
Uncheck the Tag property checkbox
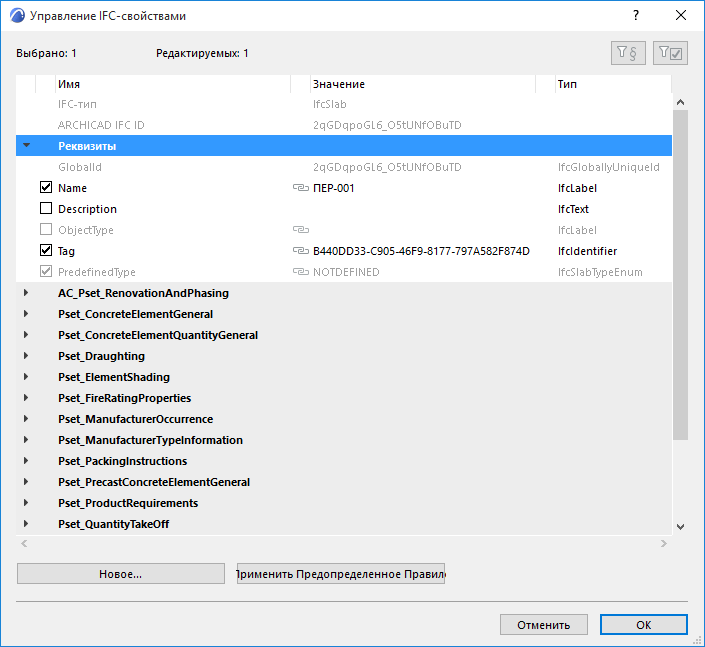click(46, 251)
